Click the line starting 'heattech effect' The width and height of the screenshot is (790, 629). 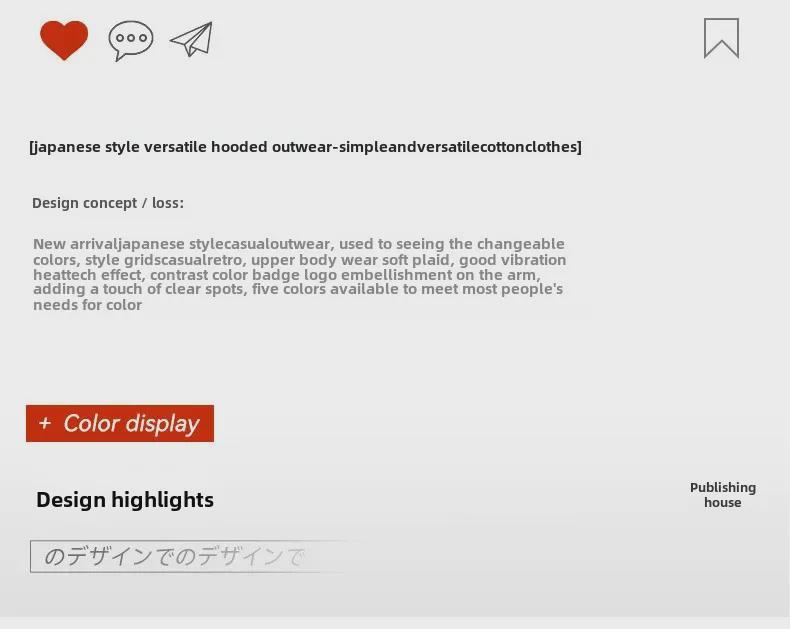pyautogui.click(x=286, y=275)
